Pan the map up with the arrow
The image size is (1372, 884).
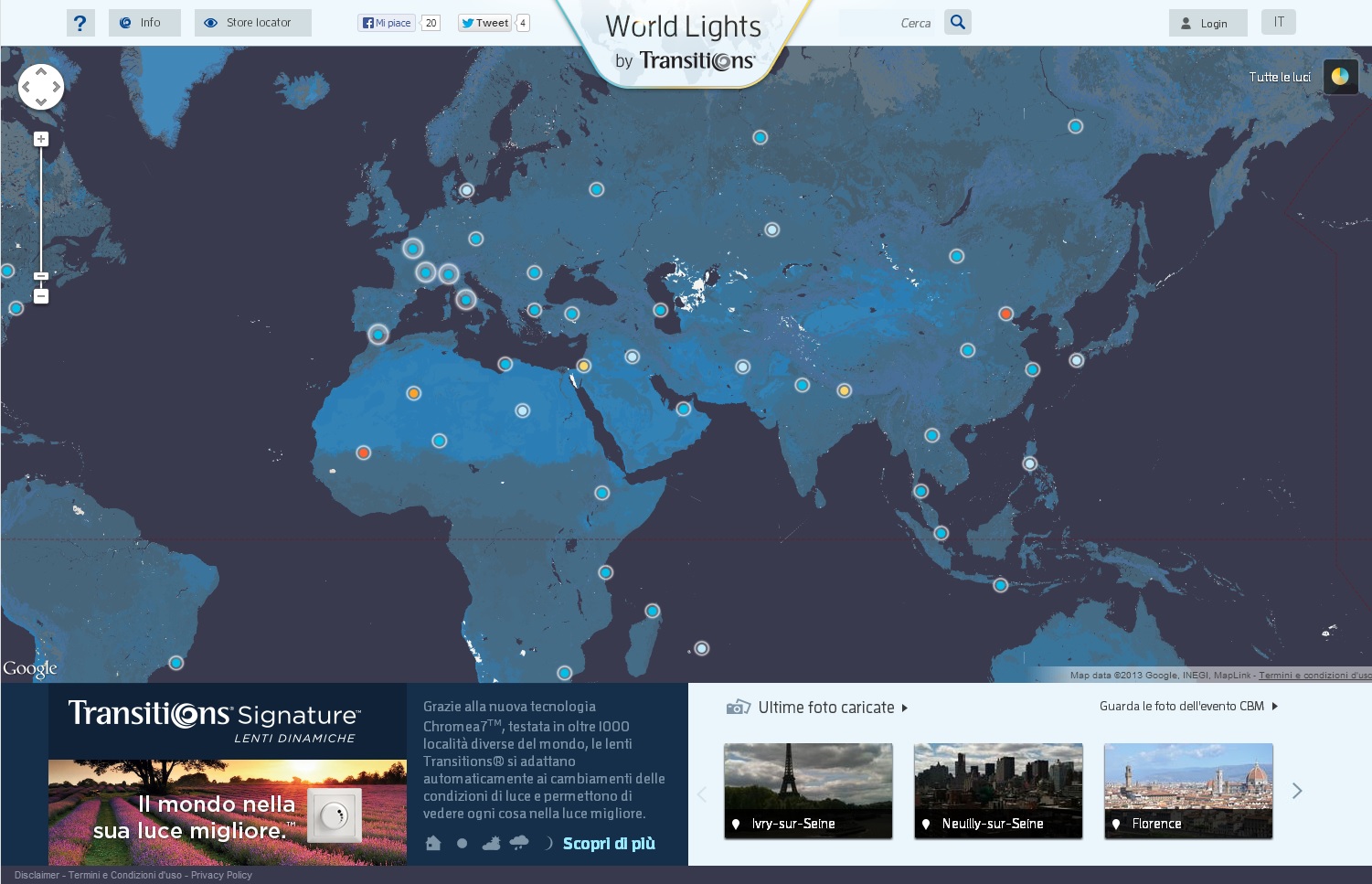tap(41, 71)
